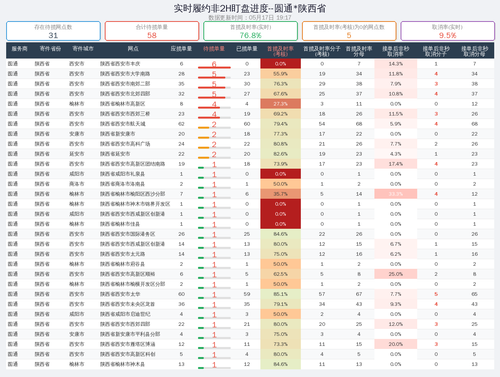Click the 存在待揽网点数 card showing 31
Image resolution: width=500 pixels, height=377 pixels.
point(53,31)
